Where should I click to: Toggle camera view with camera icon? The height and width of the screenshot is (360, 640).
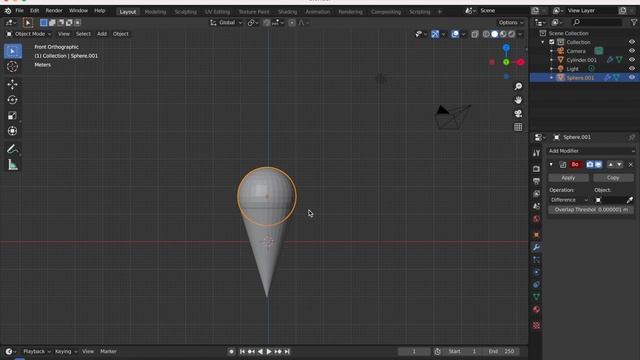tap(518, 113)
